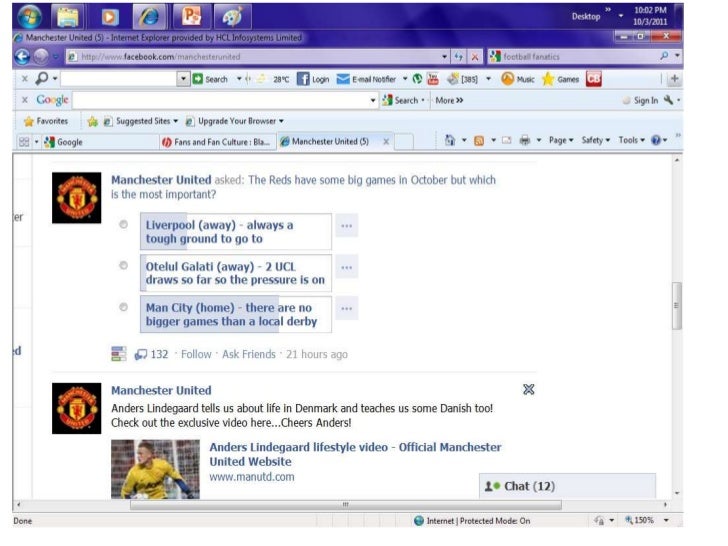Select the Manchester United (5) tab

[x=330, y=142]
